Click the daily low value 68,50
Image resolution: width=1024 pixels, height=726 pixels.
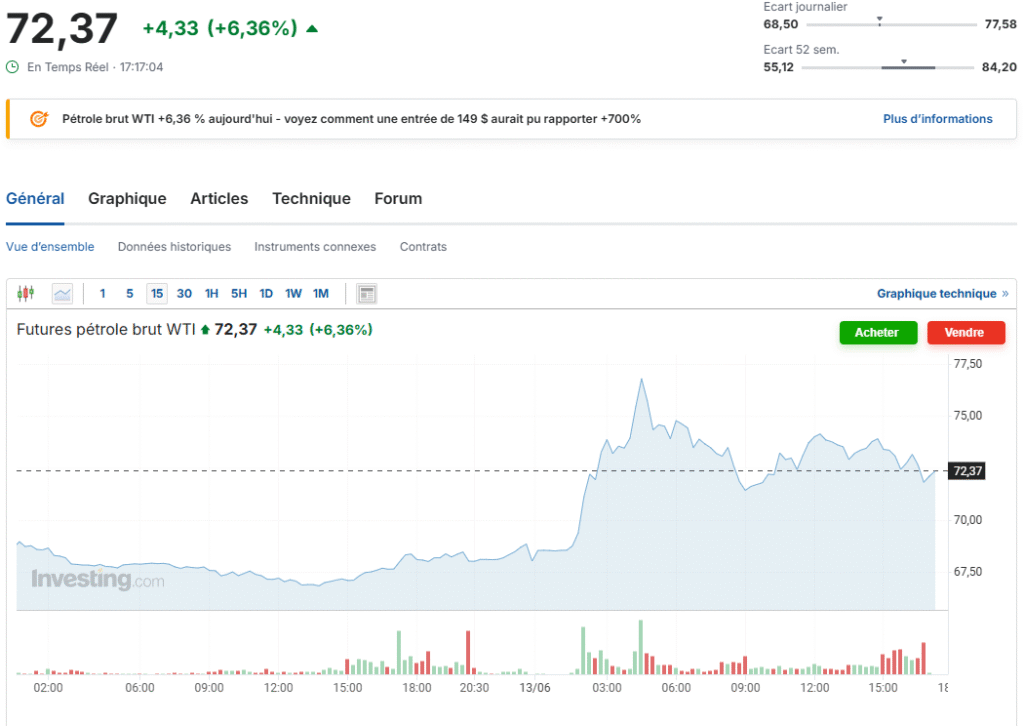coord(781,24)
